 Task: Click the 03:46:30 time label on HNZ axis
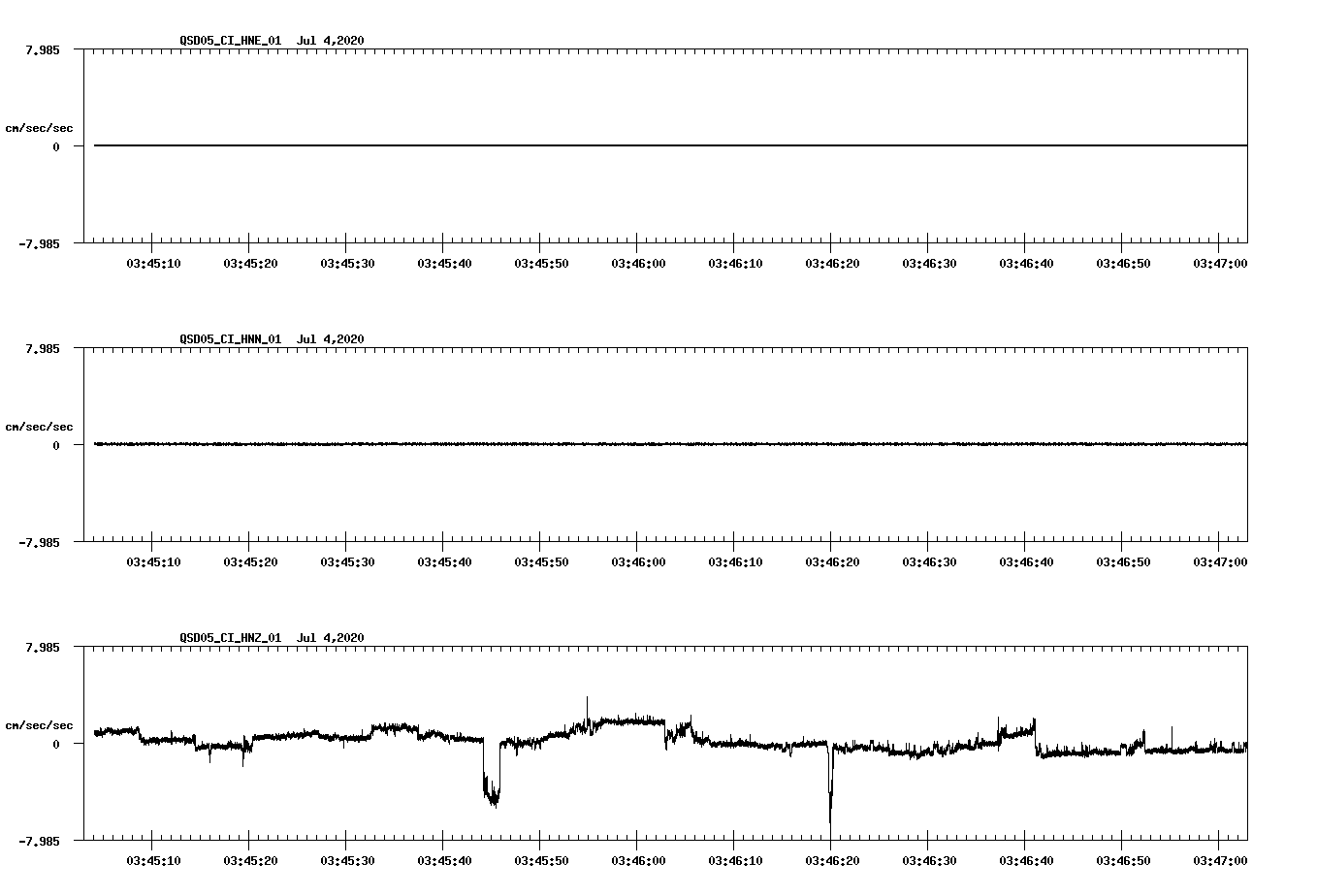(x=929, y=860)
